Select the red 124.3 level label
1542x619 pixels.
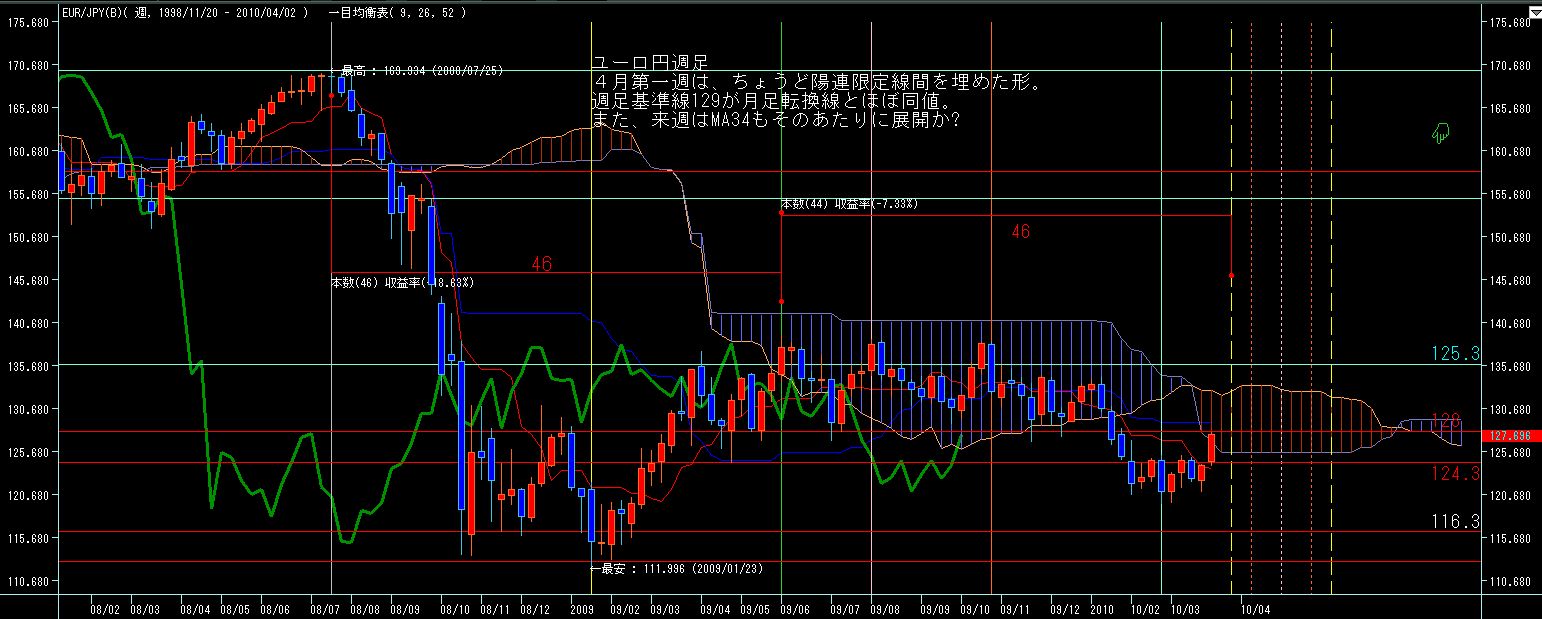click(1455, 473)
